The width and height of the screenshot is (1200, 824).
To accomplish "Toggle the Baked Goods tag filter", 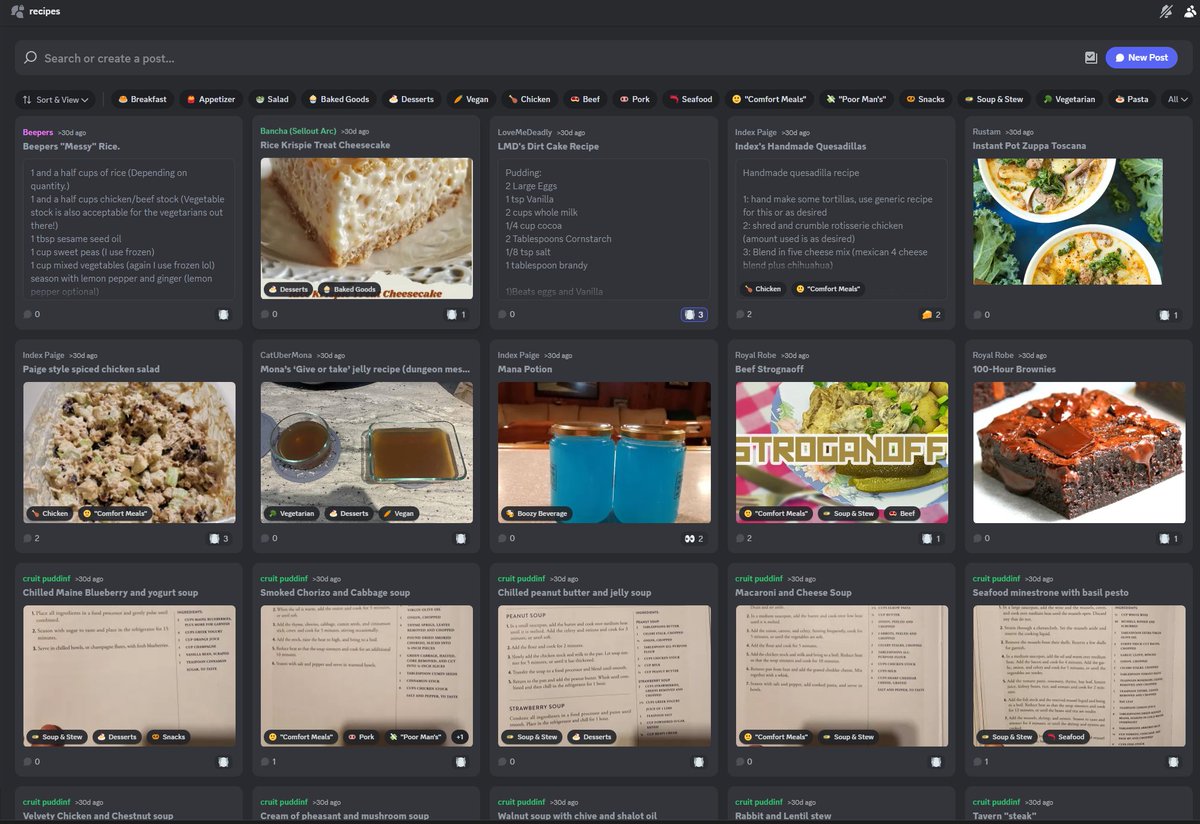I will [339, 99].
